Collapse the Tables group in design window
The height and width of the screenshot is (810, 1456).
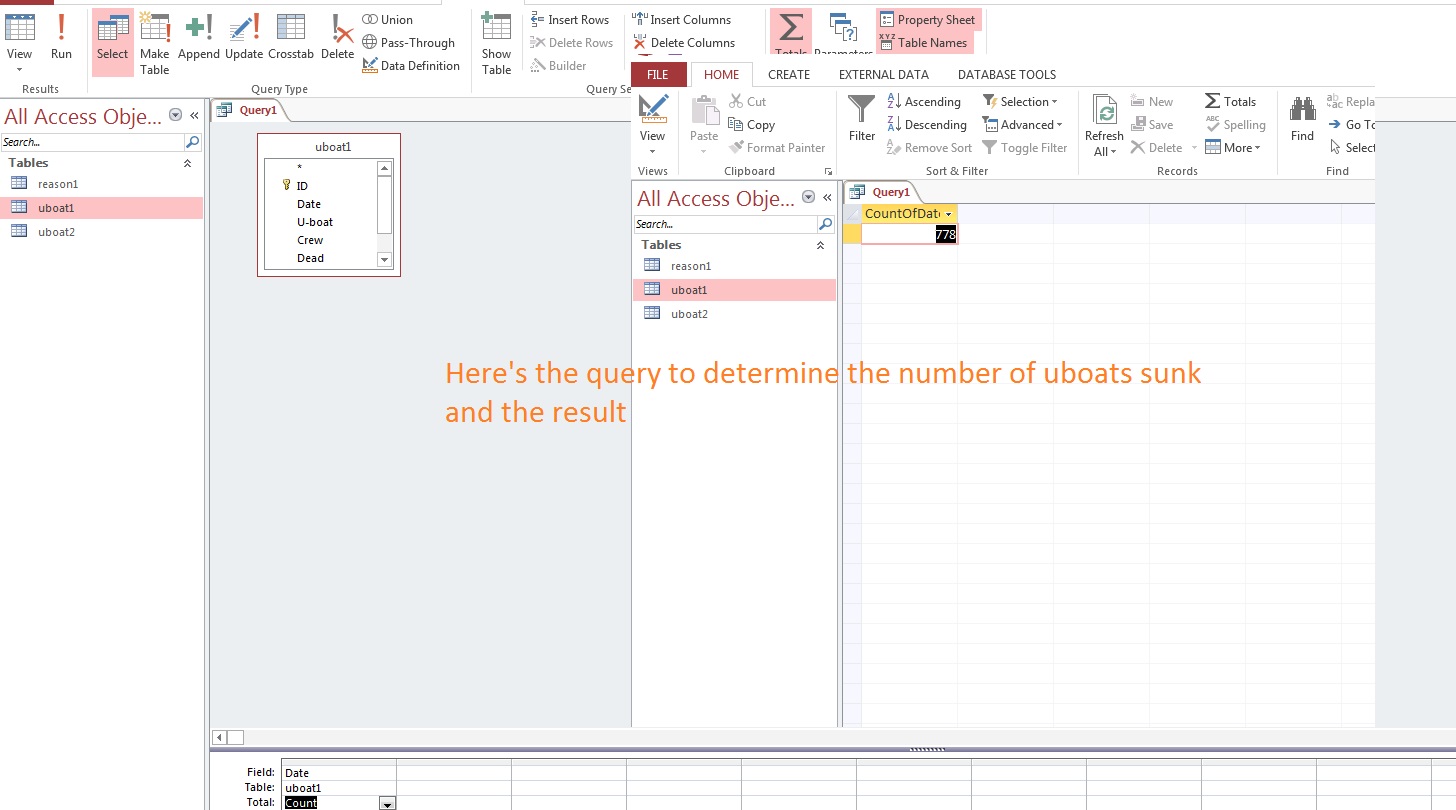(187, 163)
